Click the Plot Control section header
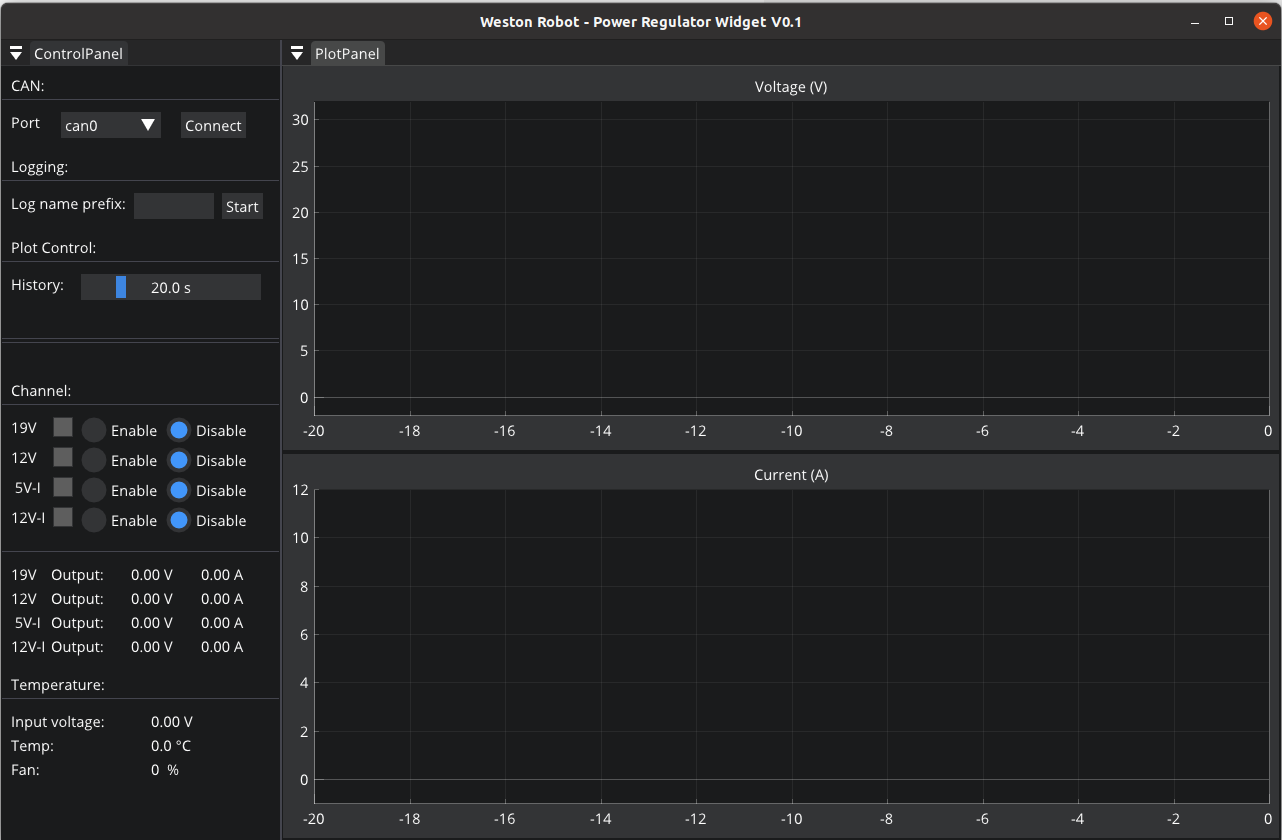1282x840 pixels. tap(53, 247)
